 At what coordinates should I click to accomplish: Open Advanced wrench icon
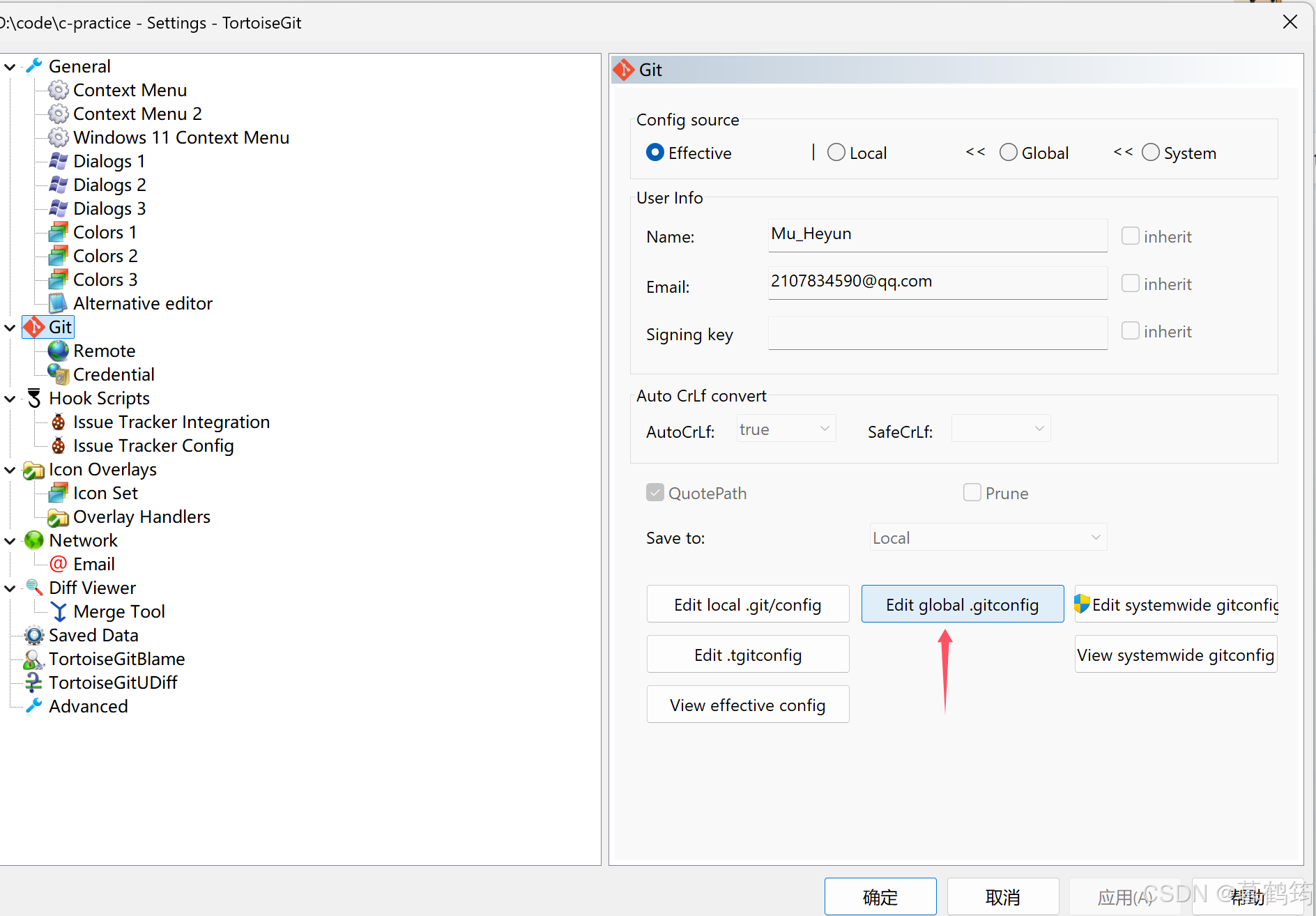pos(33,706)
